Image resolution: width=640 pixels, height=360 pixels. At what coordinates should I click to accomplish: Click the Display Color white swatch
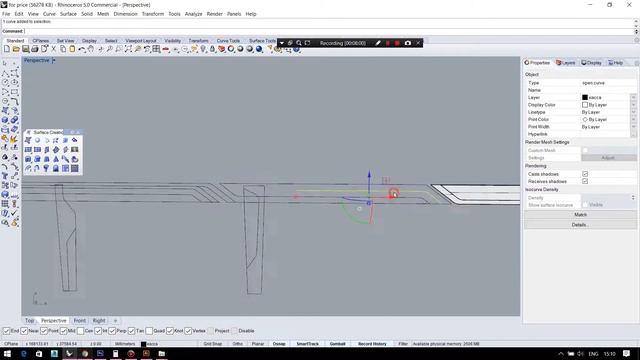[584, 104]
